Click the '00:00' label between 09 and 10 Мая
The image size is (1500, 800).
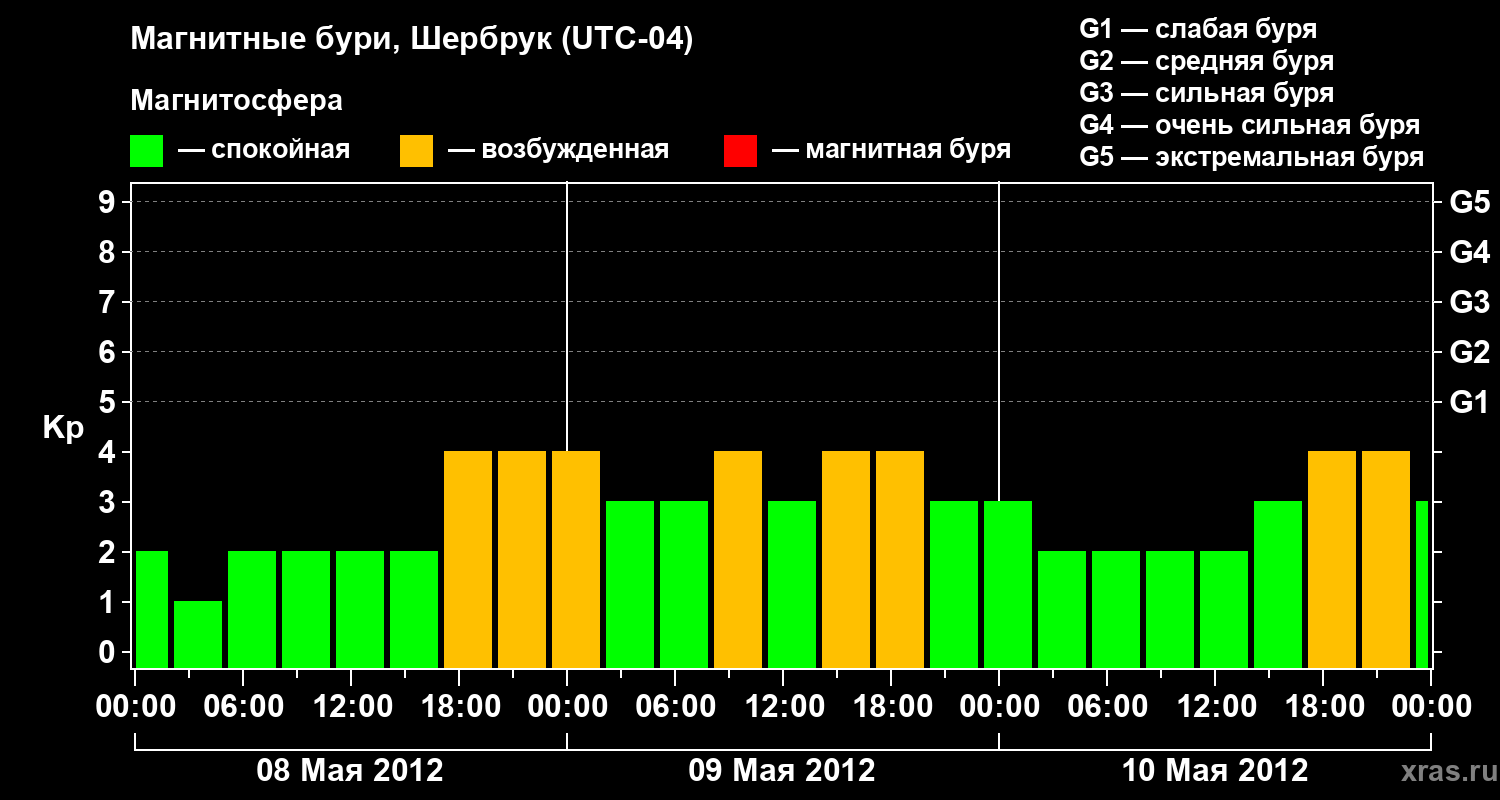click(999, 706)
